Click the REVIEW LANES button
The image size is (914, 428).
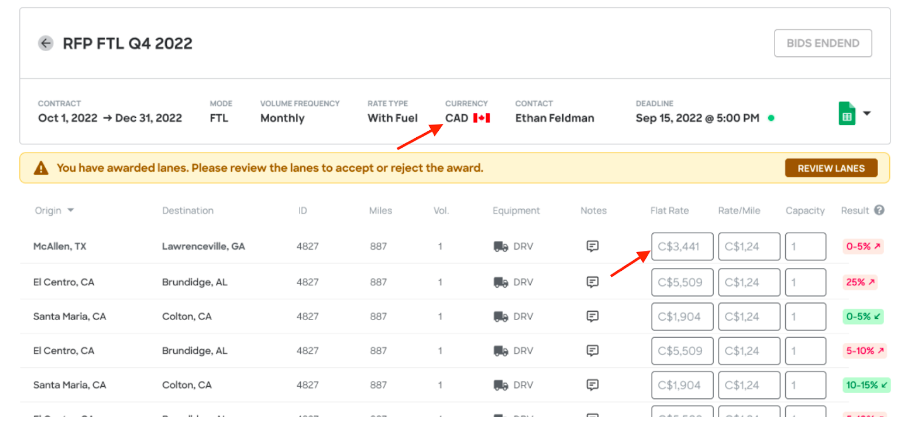[831, 168]
